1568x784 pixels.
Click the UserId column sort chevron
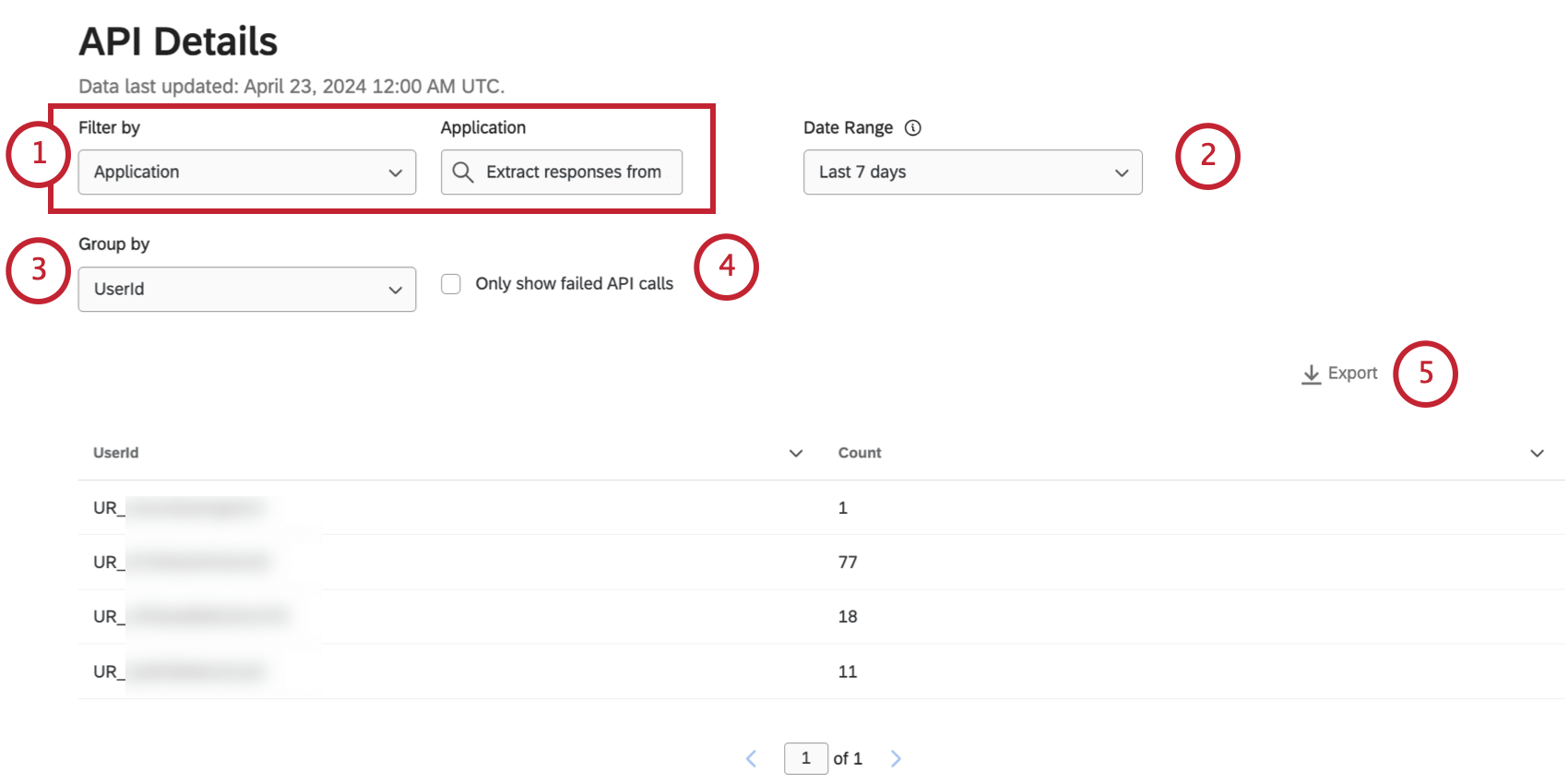tap(796, 453)
